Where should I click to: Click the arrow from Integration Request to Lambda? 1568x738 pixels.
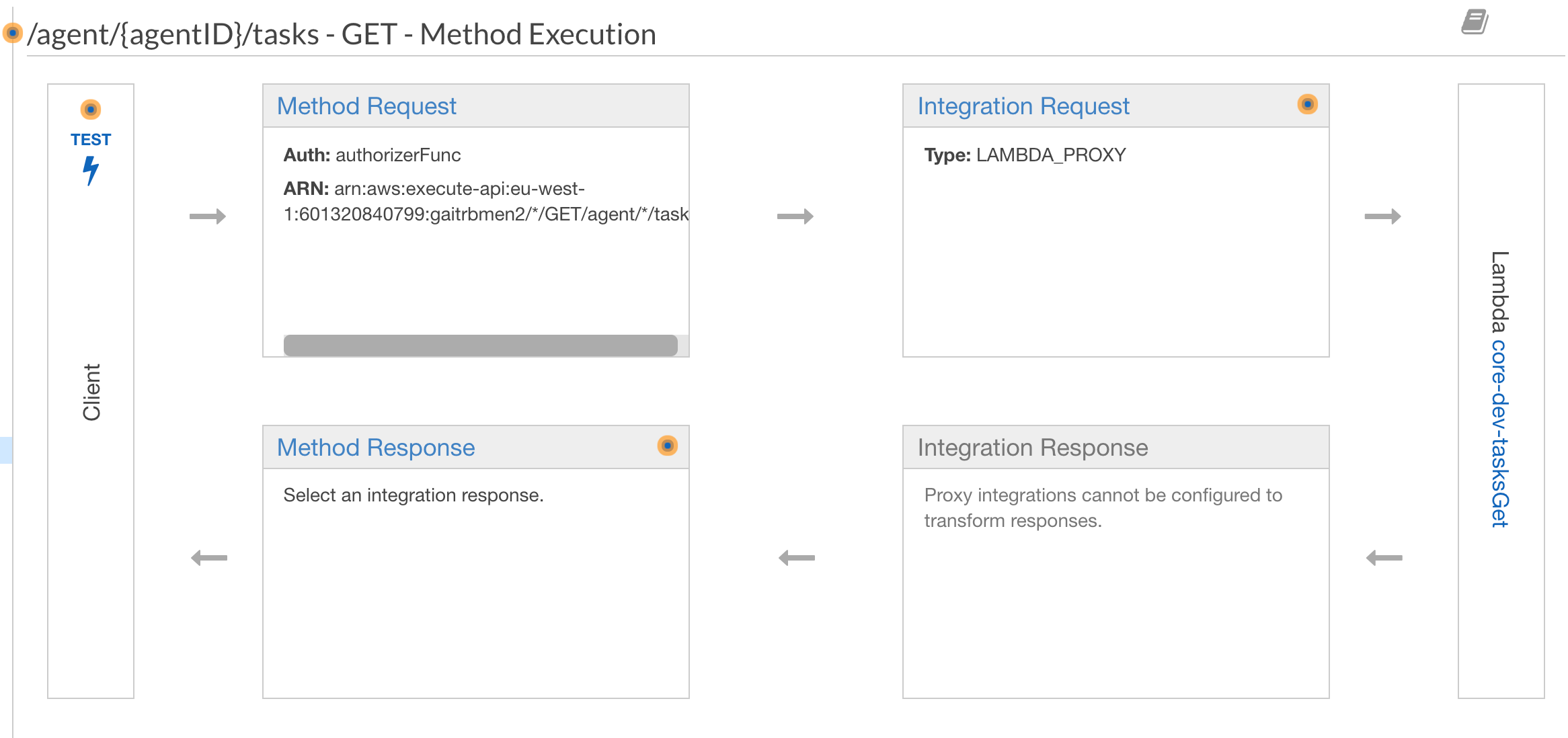[1382, 216]
